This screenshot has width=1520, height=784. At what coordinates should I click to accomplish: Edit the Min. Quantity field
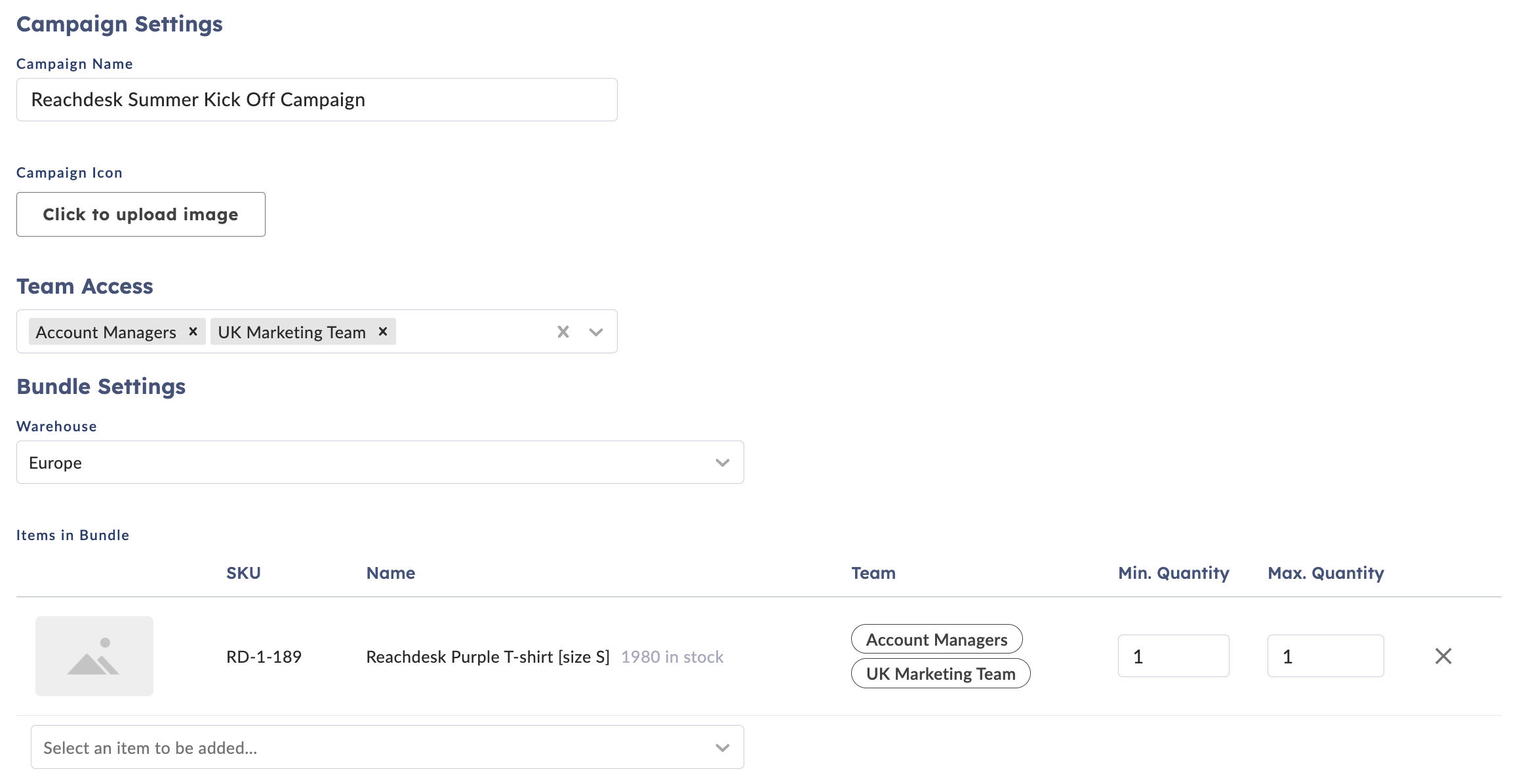1174,656
